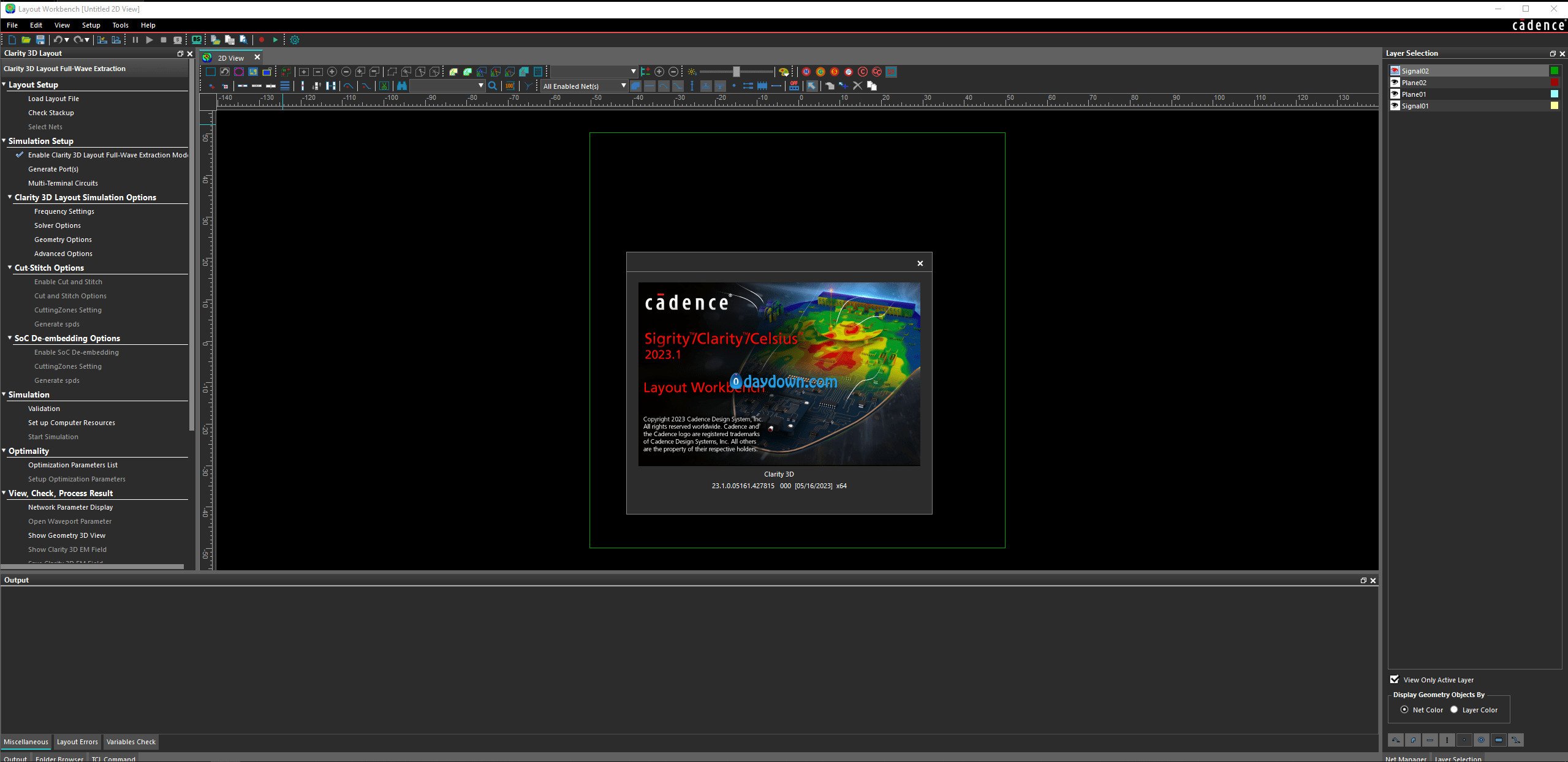Click Load Layout File

pyautogui.click(x=53, y=99)
